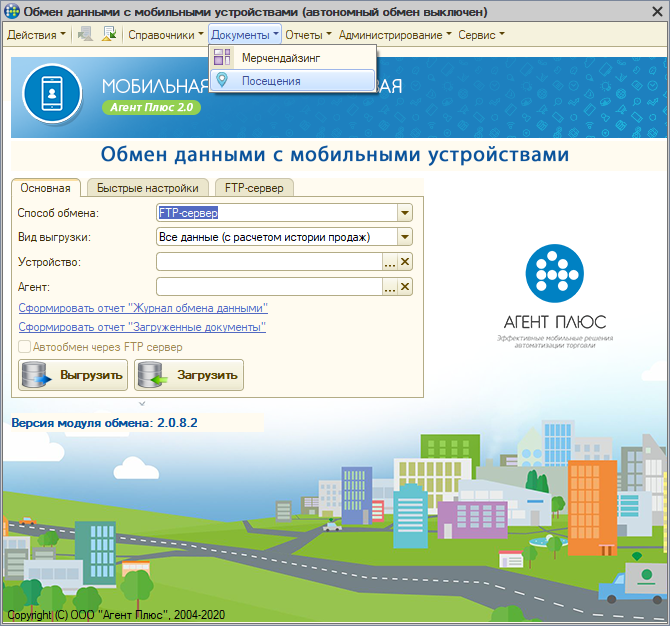Image resolution: width=670 pixels, height=626 pixels.
Task: Collapse panel using small chevron below form
Action: (x=142, y=403)
